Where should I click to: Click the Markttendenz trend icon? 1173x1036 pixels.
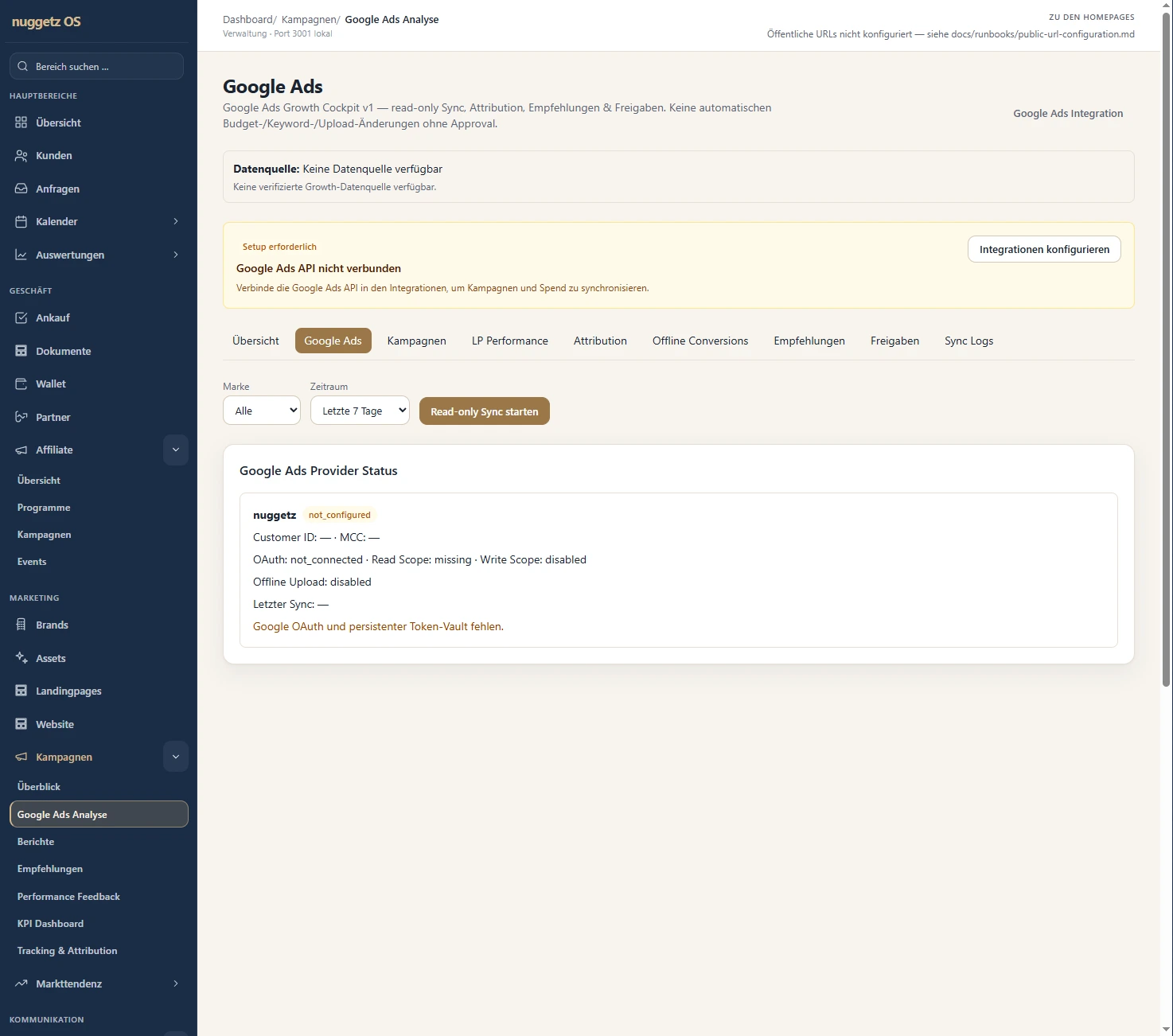(21, 983)
